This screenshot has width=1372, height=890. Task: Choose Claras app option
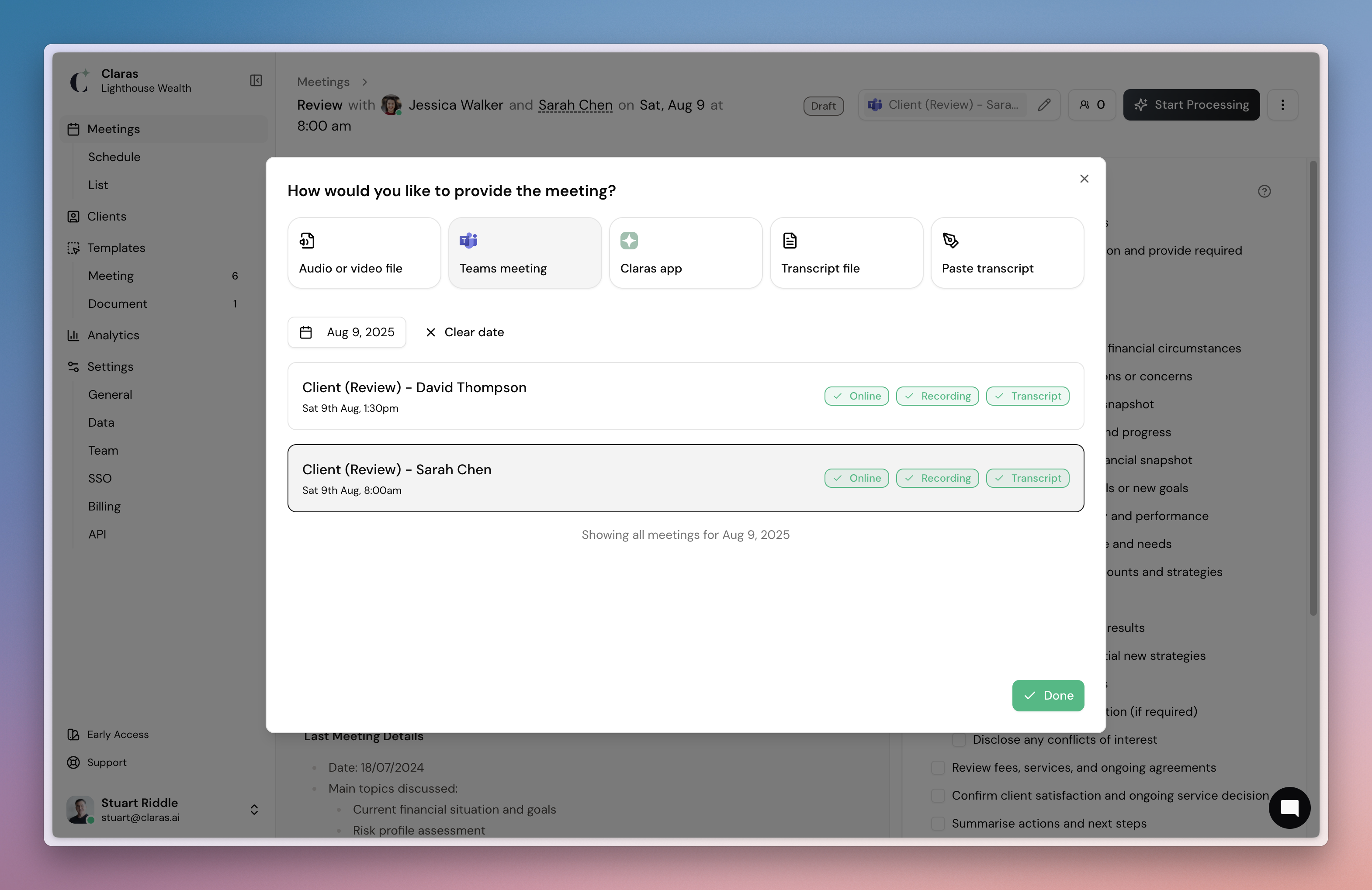pos(686,253)
